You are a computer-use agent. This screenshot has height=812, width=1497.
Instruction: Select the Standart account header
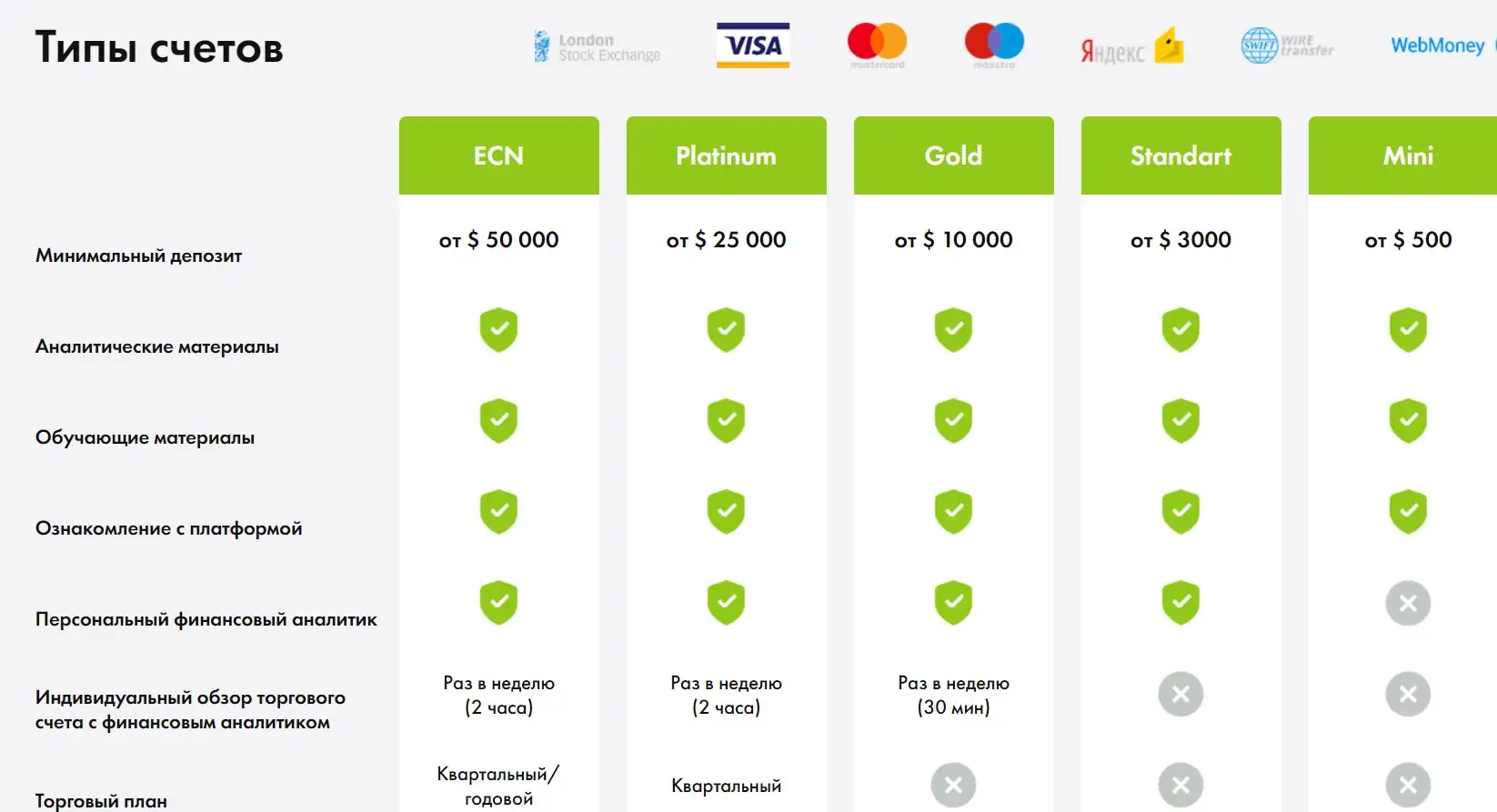tap(1181, 155)
